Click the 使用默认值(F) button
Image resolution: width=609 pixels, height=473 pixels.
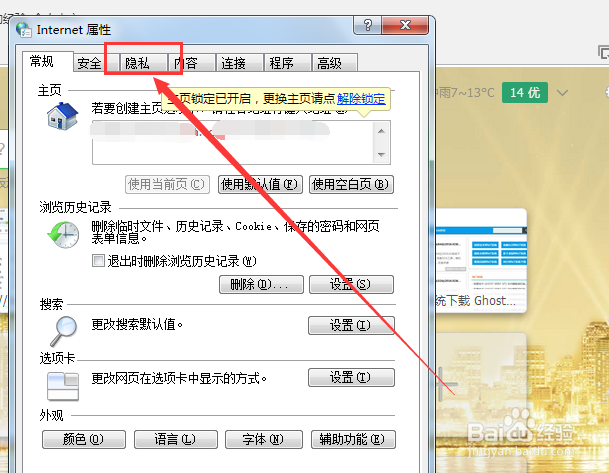click(x=260, y=184)
